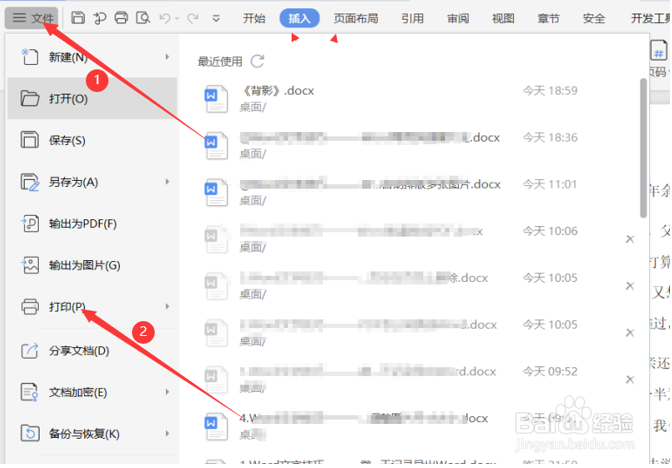This screenshot has width=672, height=468.
Task: Expand the 备份与恢复(K) submenu arrow
Action: pos(167,434)
